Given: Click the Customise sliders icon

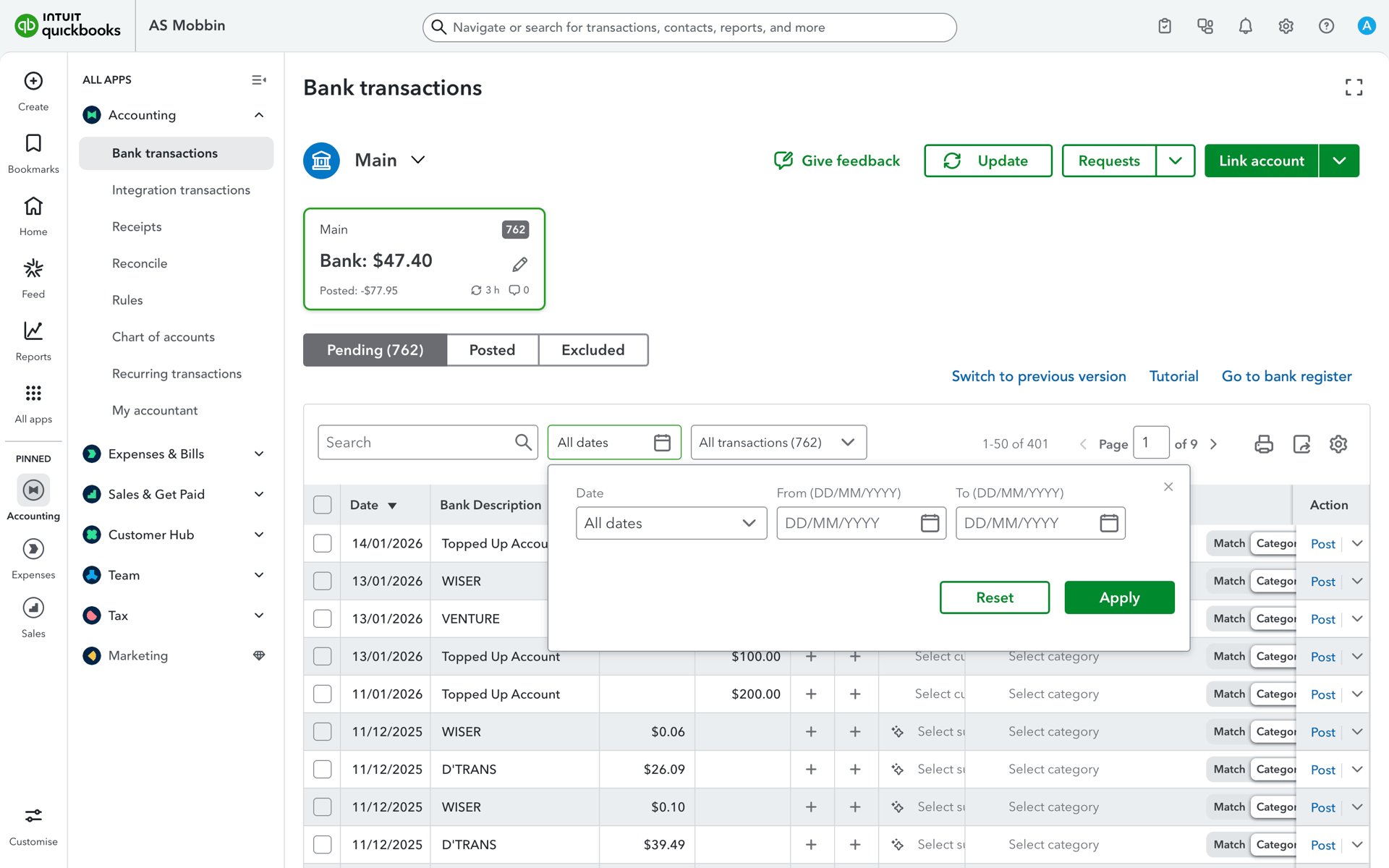Looking at the screenshot, I should coord(33,816).
